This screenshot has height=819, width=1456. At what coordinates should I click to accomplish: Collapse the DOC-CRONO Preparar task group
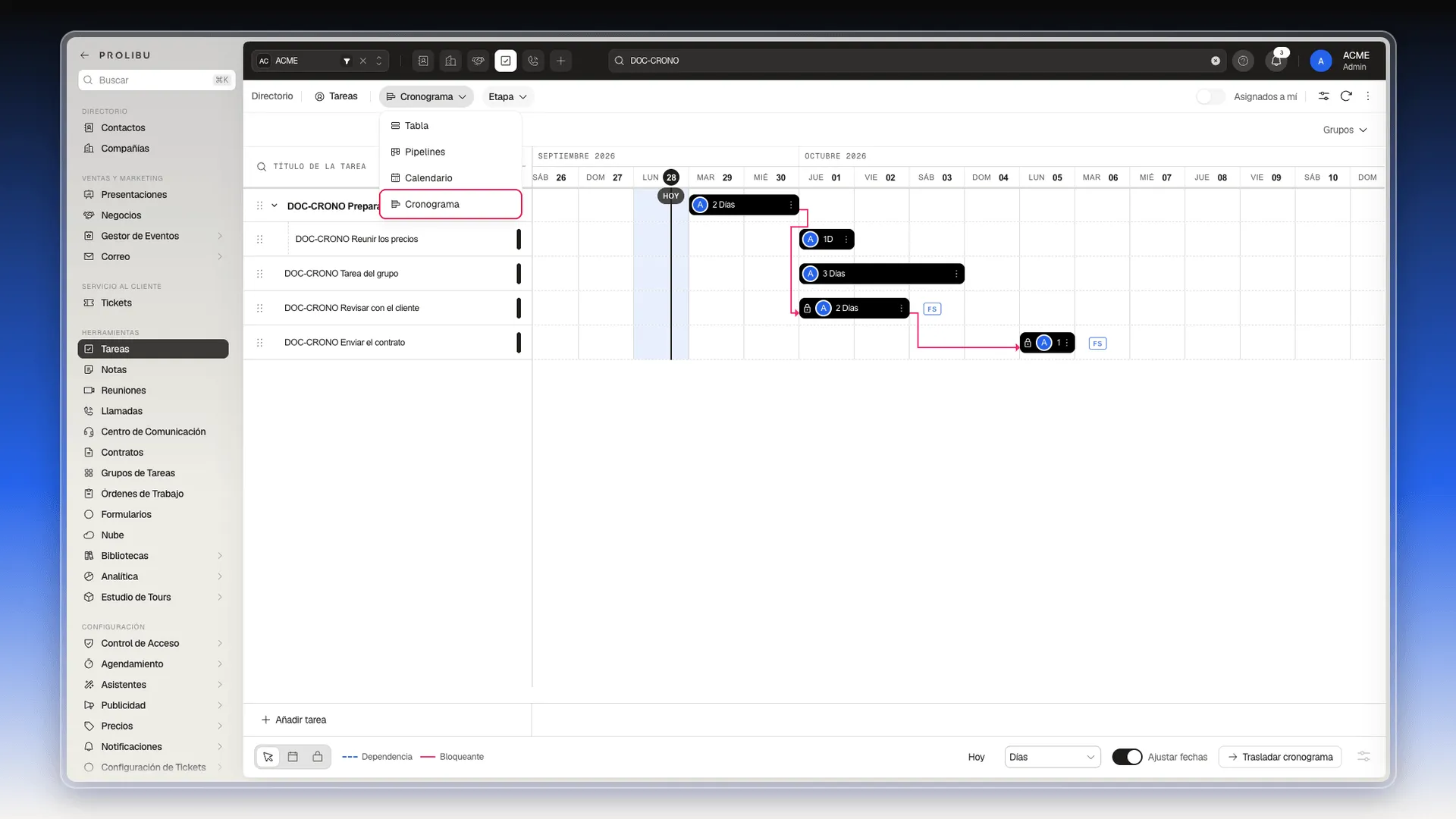(x=275, y=206)
